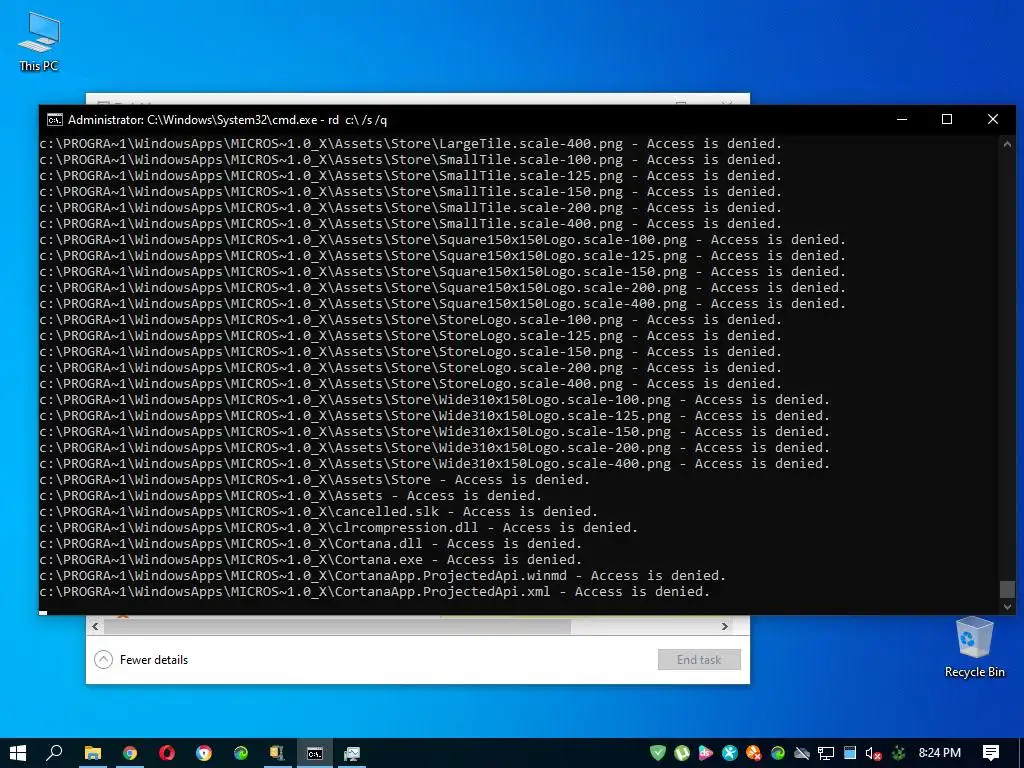Click Task Manager horizontal scrollbar right arrow

tap(724, 626)
